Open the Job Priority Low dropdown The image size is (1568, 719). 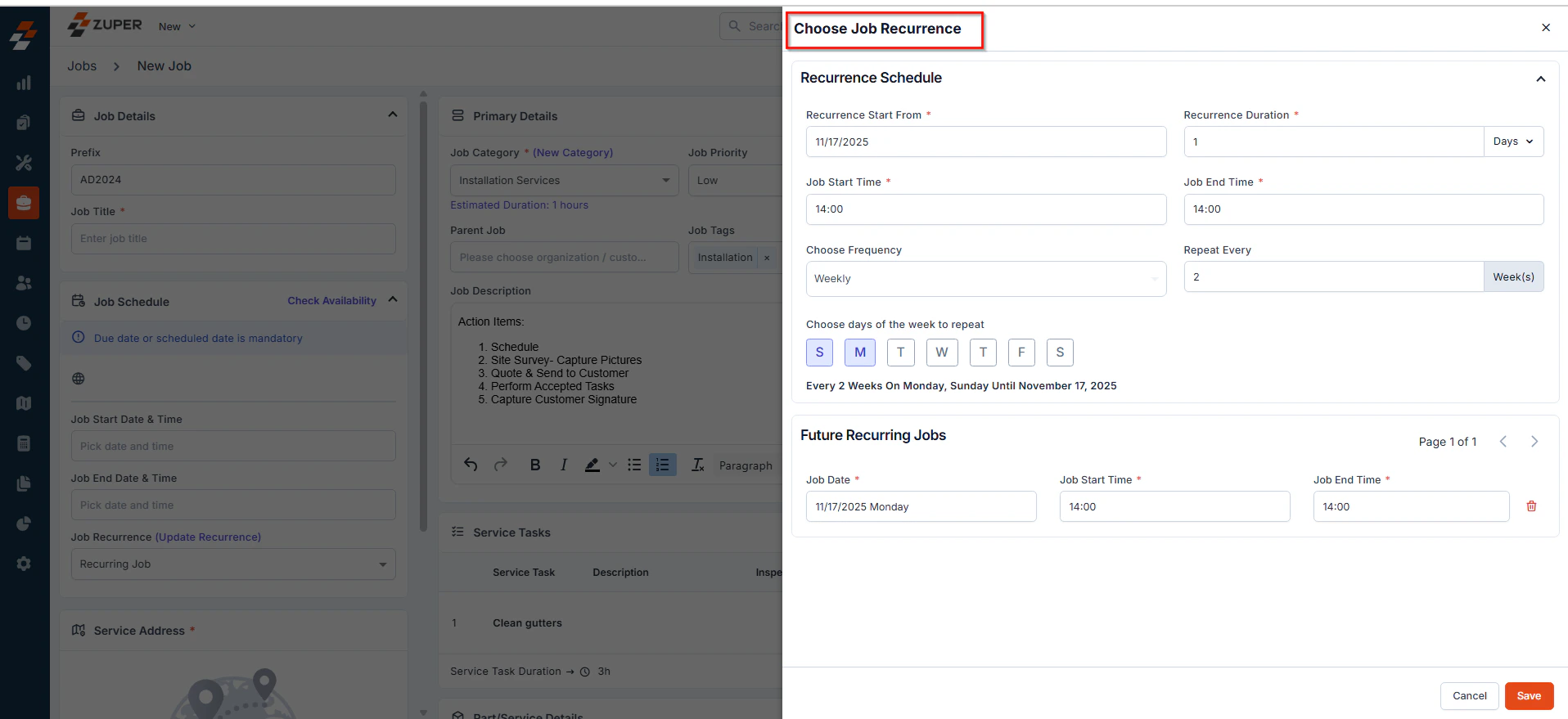[735, 180]
